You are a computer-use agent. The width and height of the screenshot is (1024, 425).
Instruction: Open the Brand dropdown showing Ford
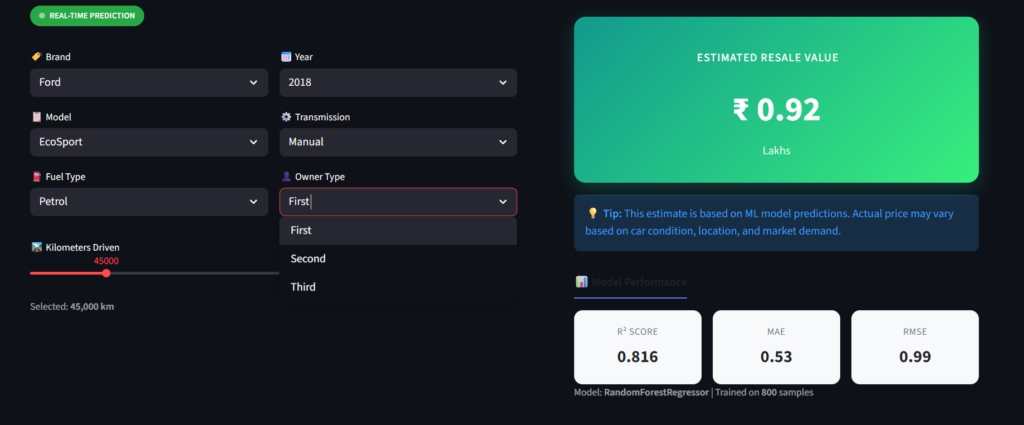click(149, 82)
